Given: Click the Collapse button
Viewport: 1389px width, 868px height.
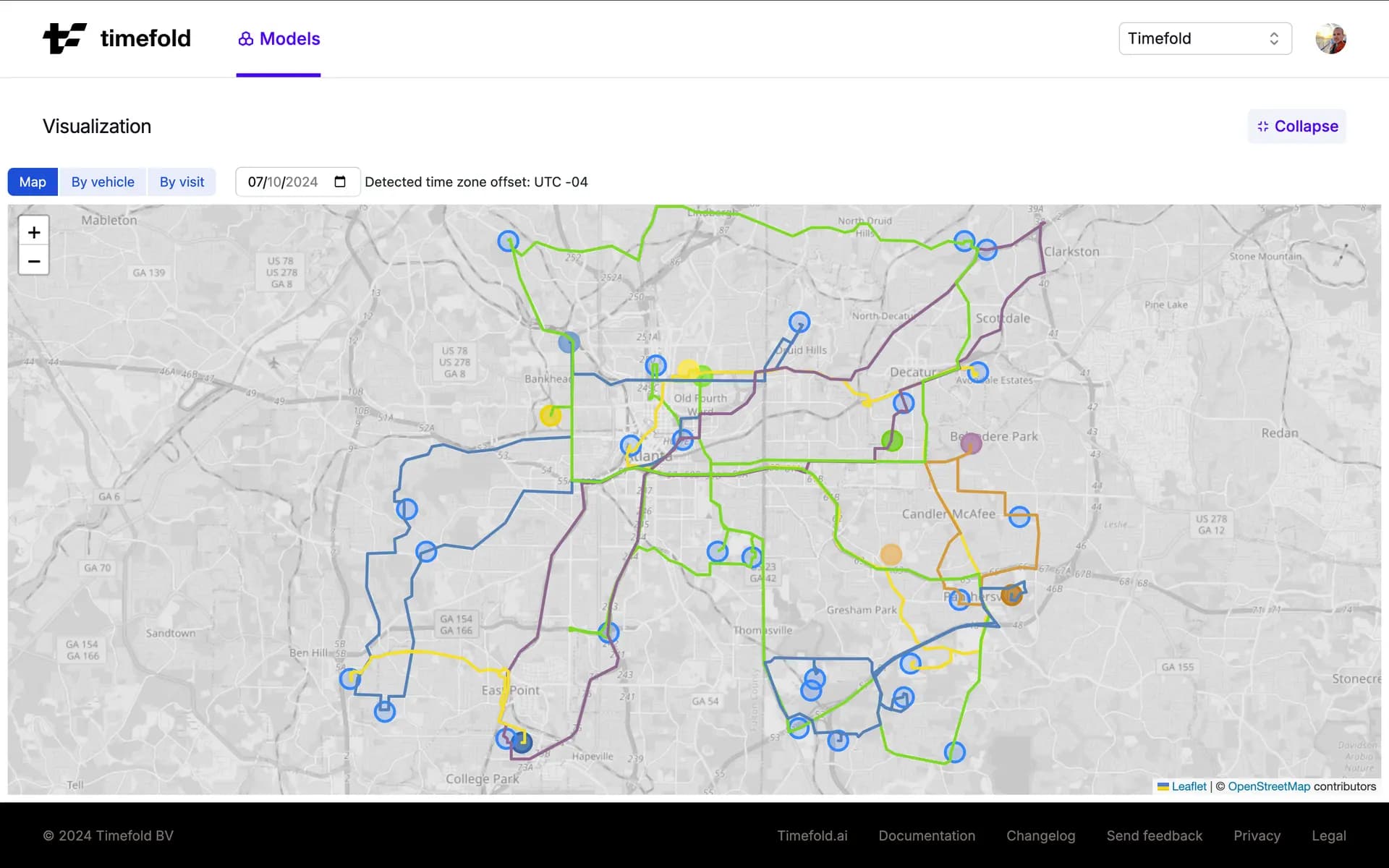Looking at the screenshot, I should point(1296,126).
